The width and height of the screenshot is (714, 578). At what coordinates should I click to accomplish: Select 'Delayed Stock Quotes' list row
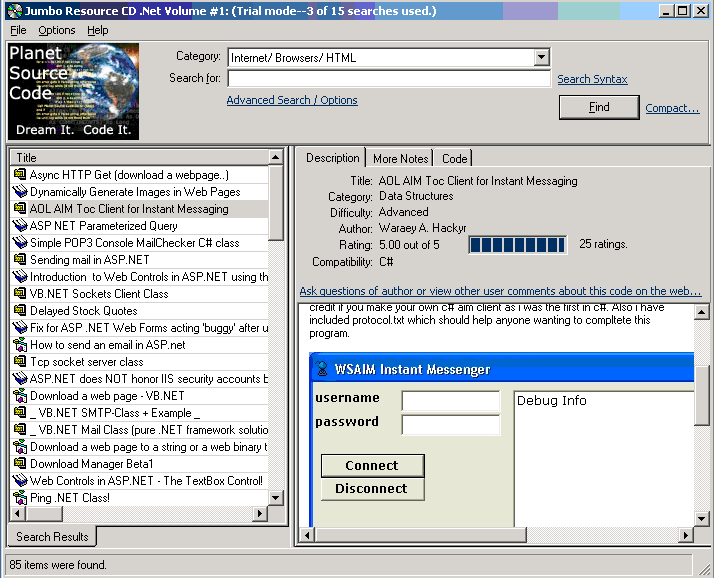139,311
